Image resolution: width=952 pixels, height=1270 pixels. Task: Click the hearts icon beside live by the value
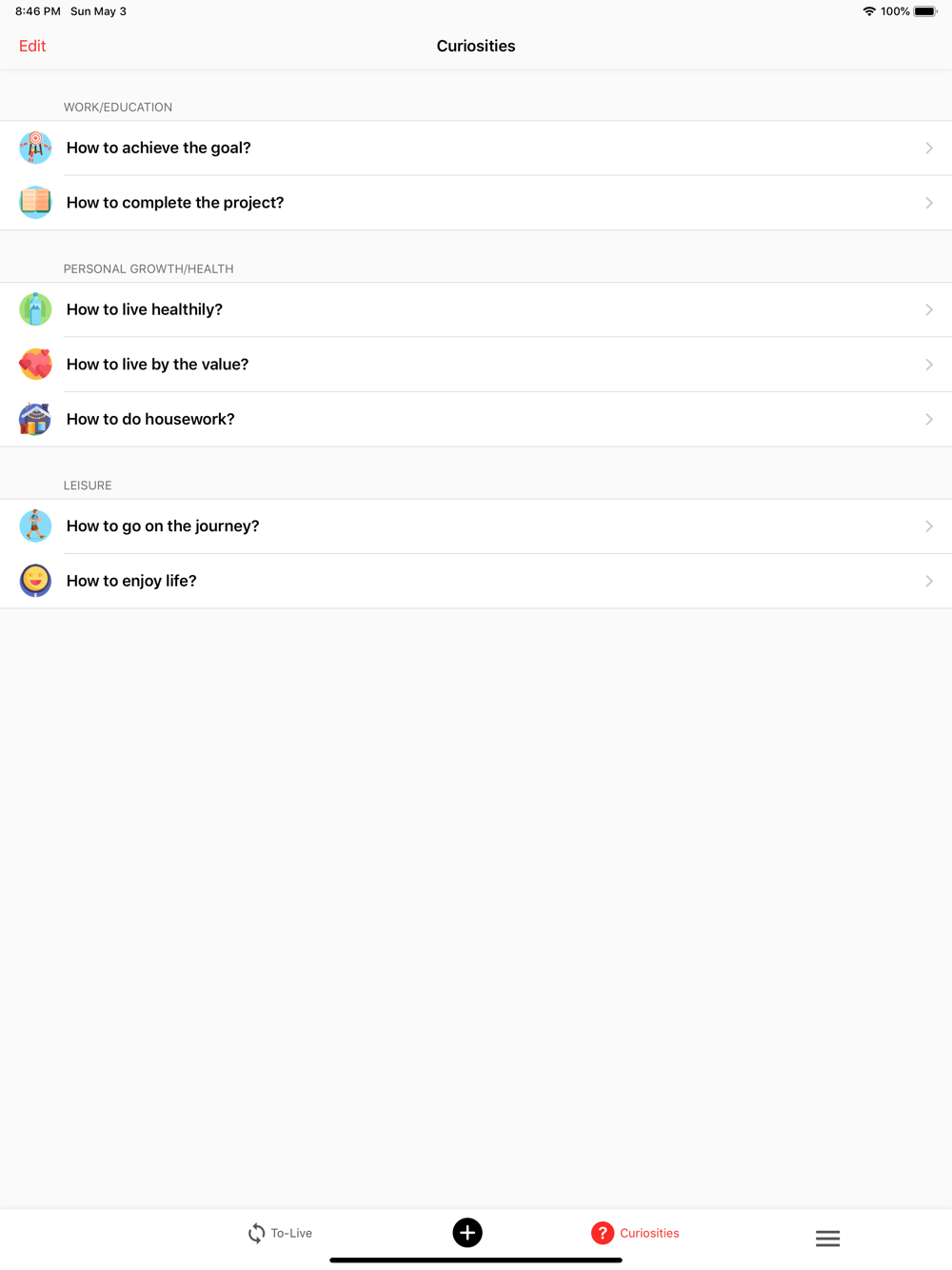[35, 365]
